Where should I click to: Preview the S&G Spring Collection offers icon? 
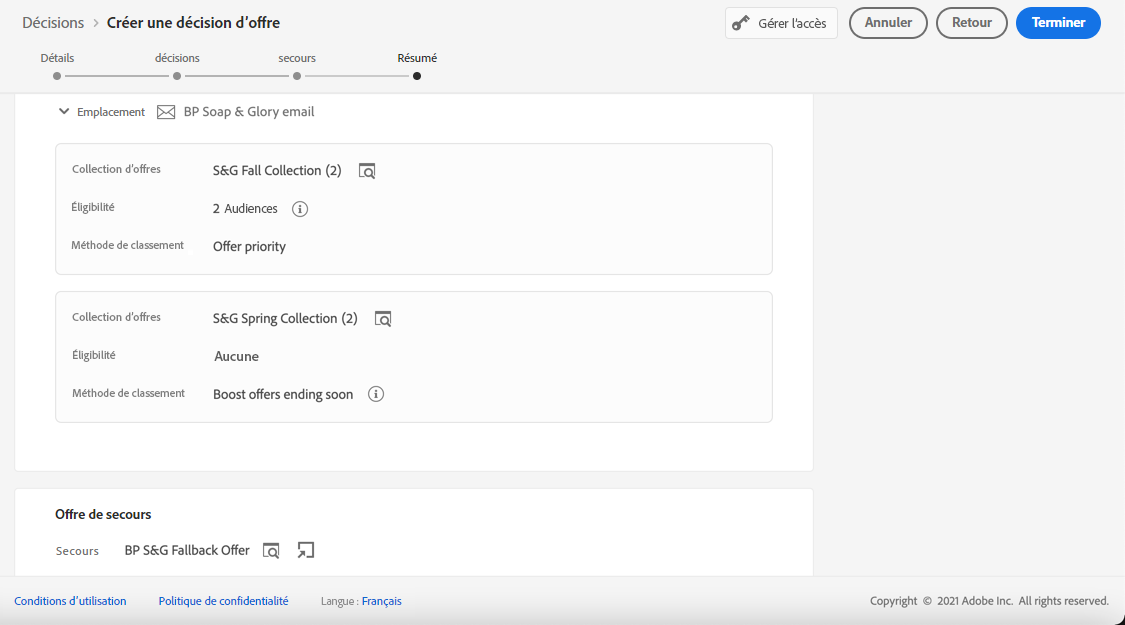(x=383, y=319)
